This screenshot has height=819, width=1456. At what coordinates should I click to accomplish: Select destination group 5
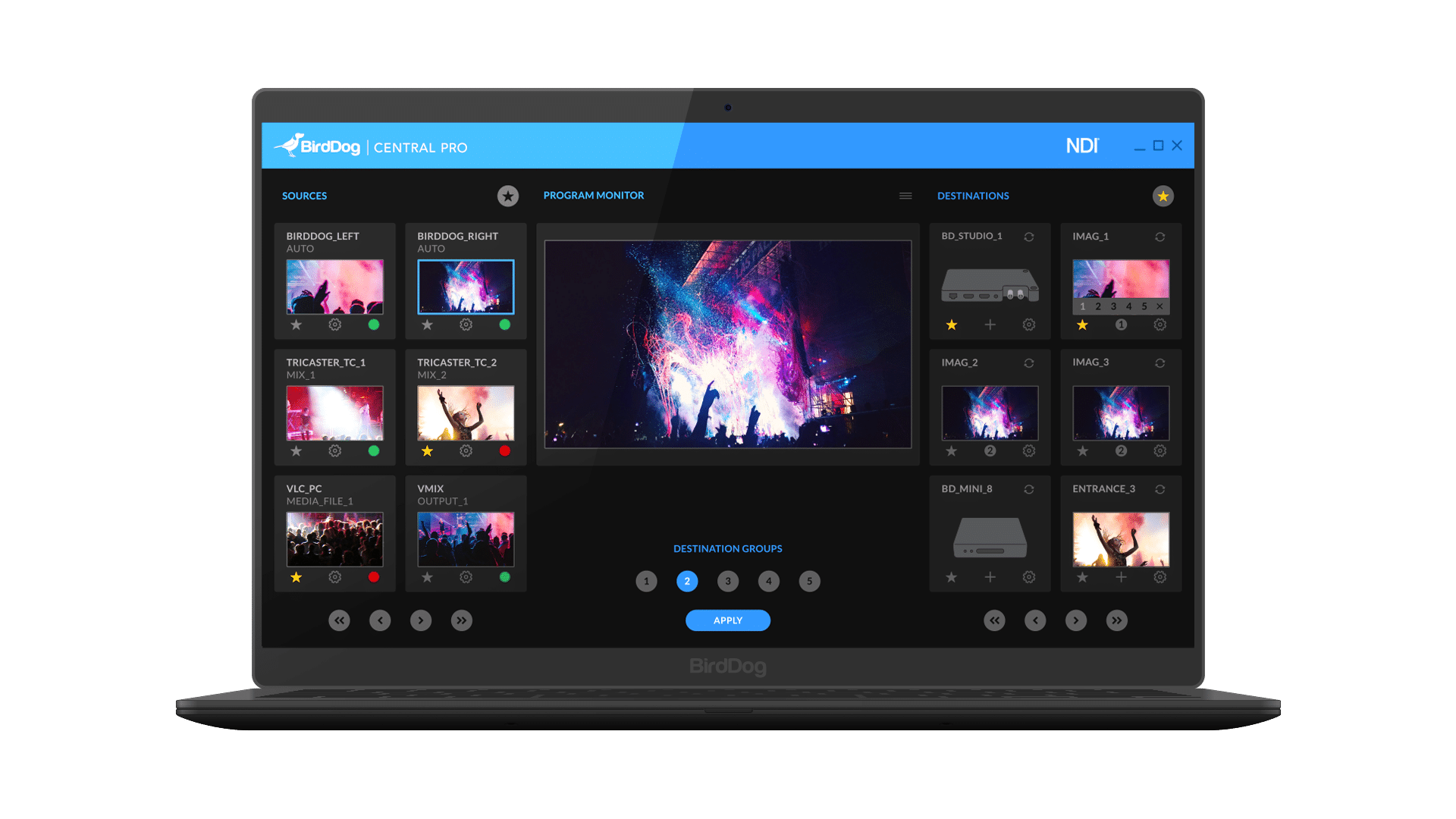(x=810, y=582)
